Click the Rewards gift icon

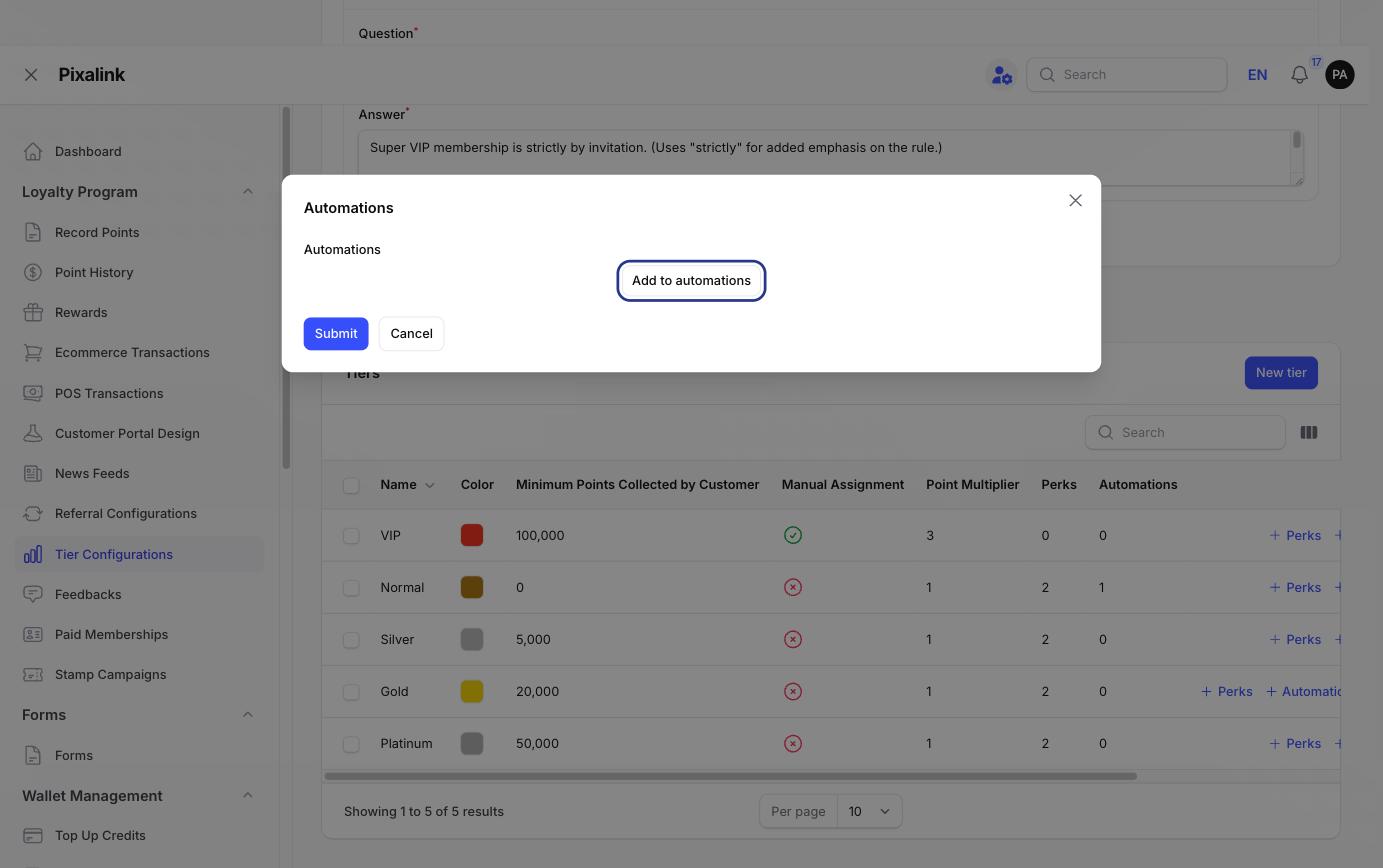click(33, 313)
